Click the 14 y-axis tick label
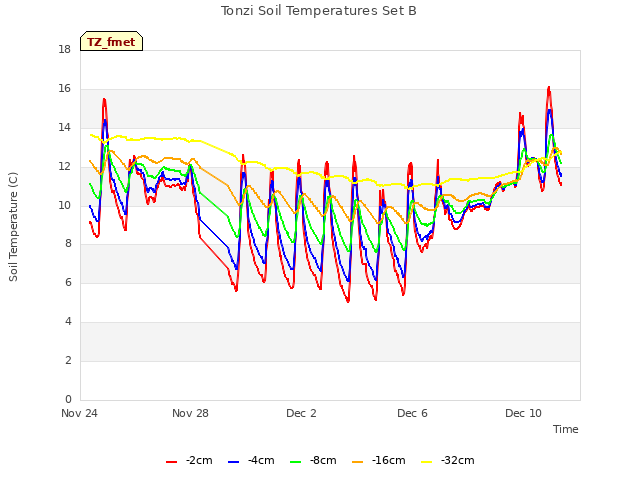 (x=64, y=128)
